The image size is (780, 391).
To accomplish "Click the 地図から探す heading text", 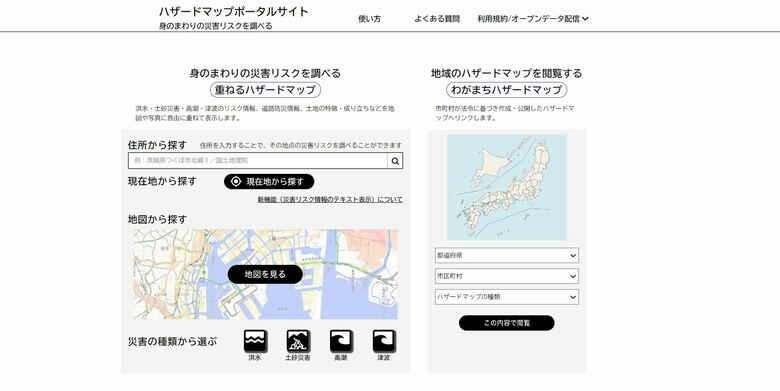I will point(157,219).
